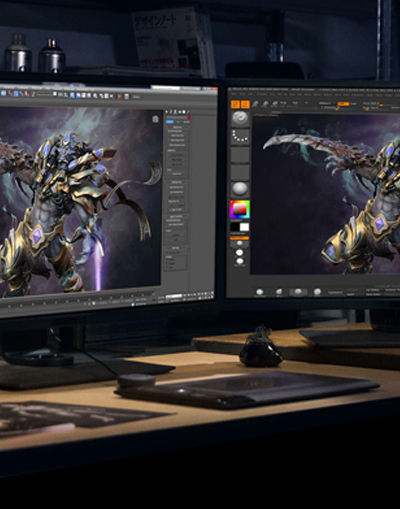The image size is (400, 509).
Task: Select the first brush icon on ZBrush's bottom shelf
Action: point(260,292)
